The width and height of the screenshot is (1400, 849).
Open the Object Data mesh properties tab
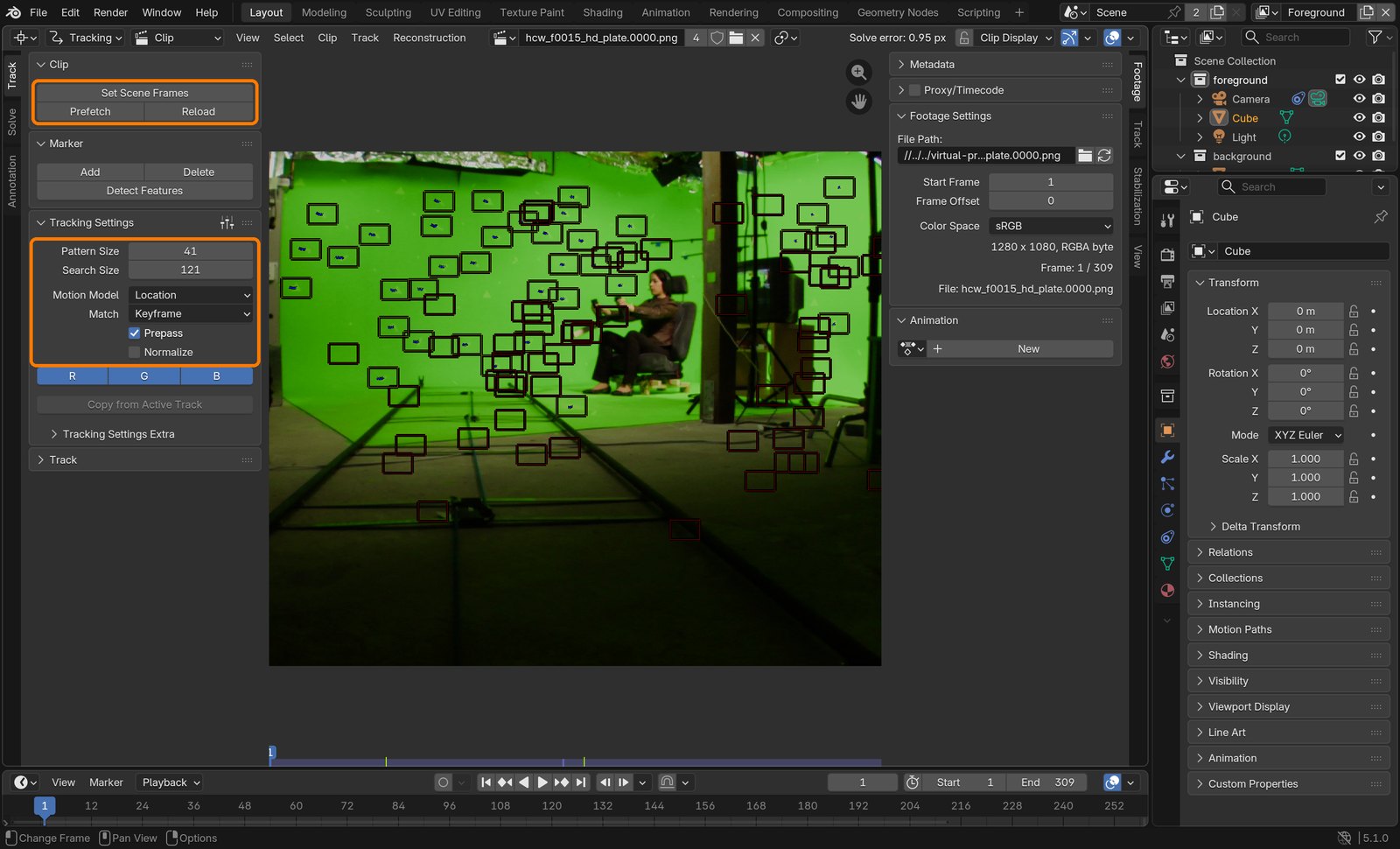pos(1167,564)
